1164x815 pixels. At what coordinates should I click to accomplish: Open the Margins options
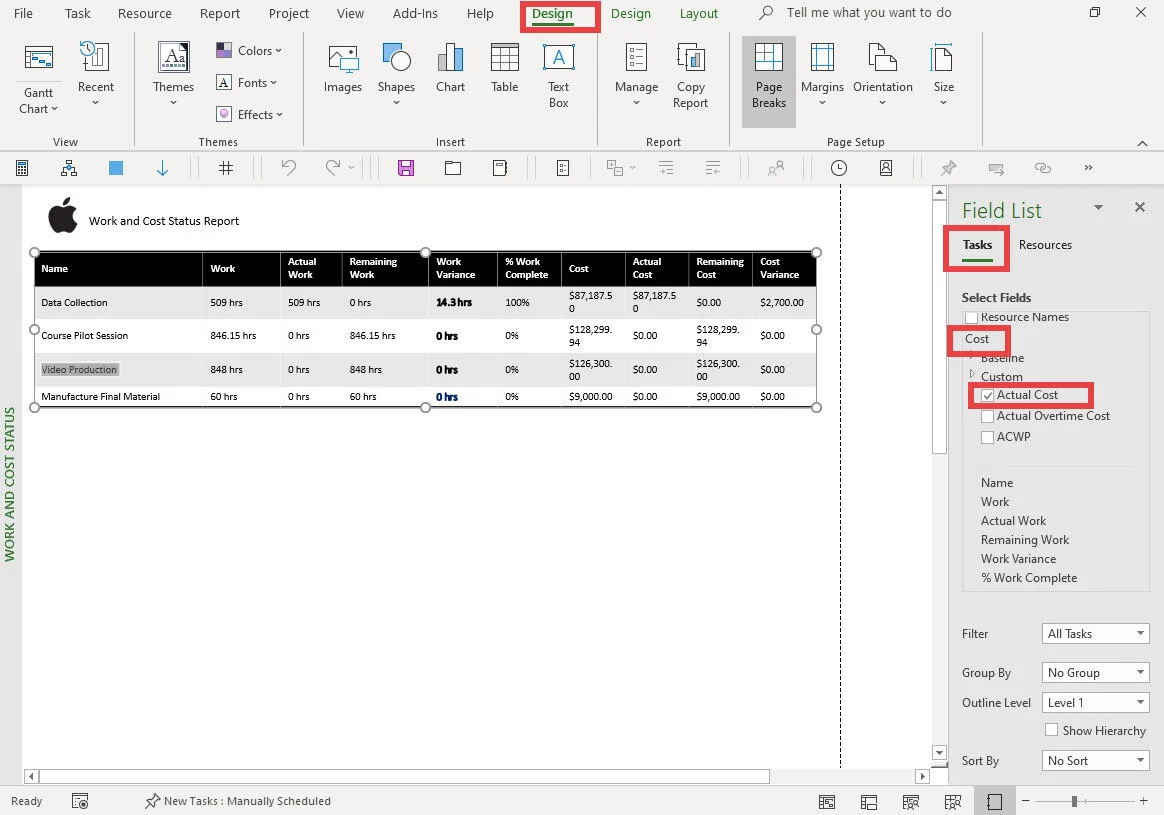click(822, 74)
